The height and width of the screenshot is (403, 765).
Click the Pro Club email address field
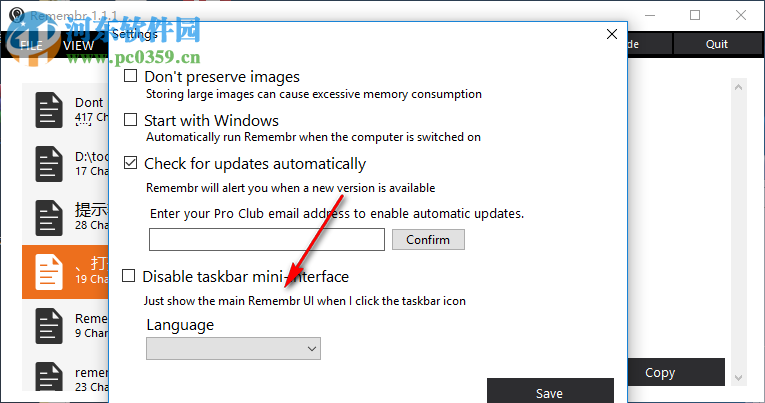267,240
